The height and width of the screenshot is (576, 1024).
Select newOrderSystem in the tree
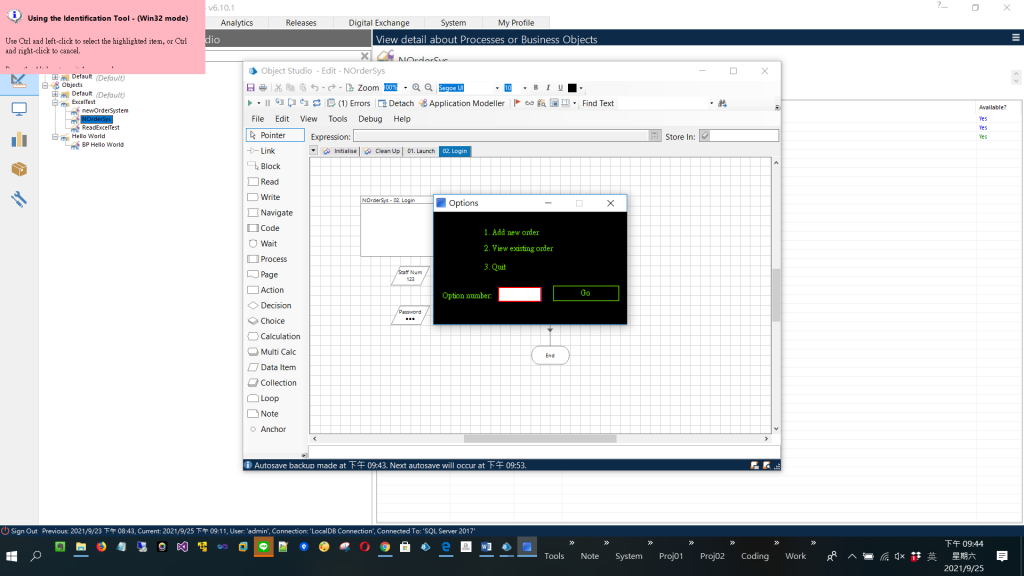(x=105, y=110)
